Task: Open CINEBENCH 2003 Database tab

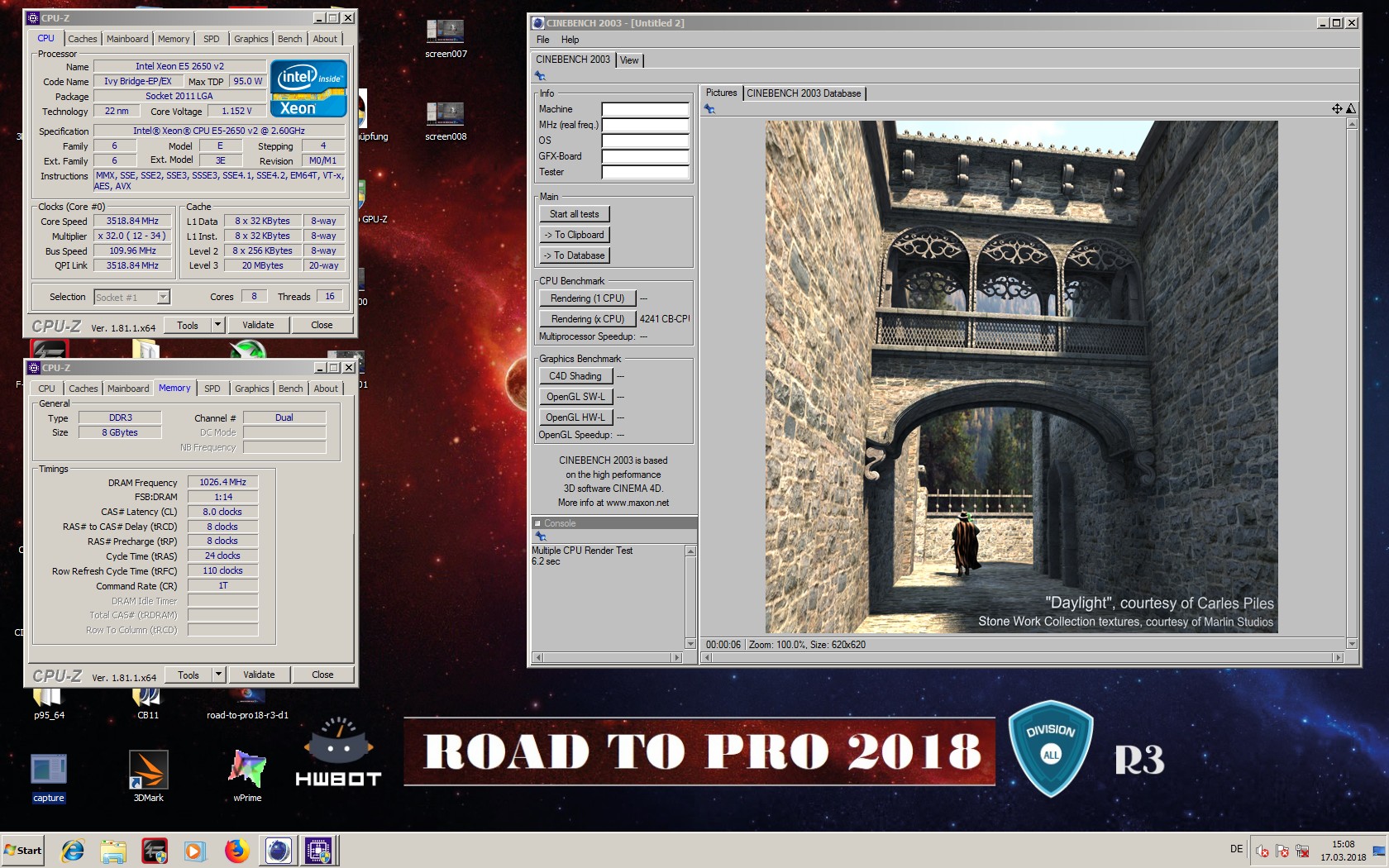Action: tap(804, 93)
